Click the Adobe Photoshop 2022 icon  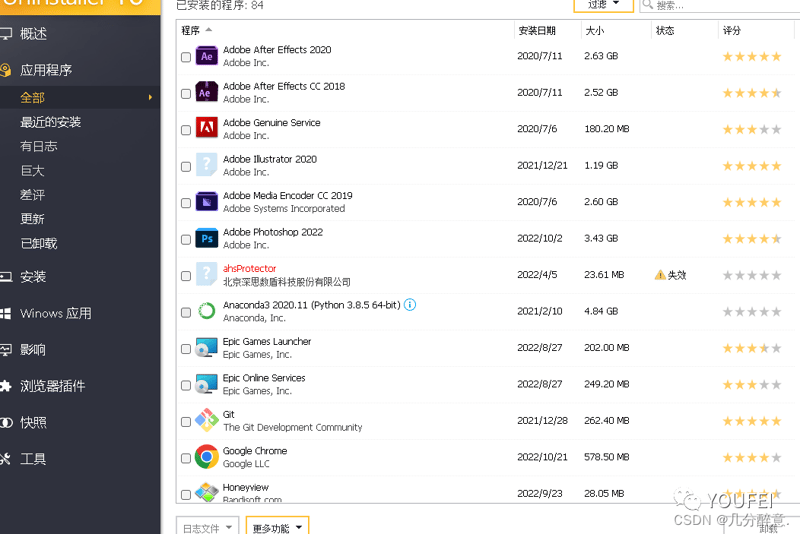(x=207, y=238)
